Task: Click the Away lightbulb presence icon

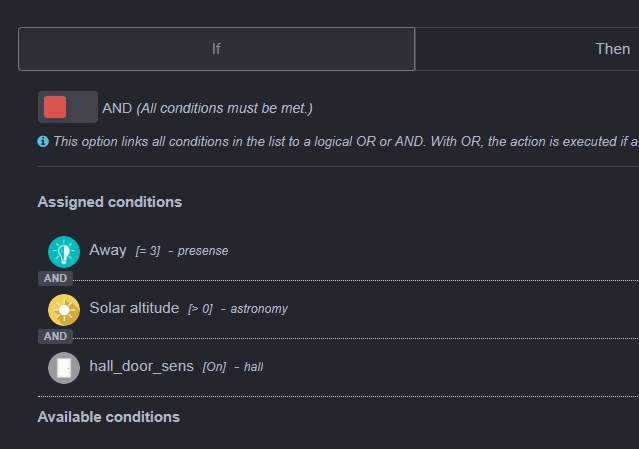Action: point(64,252)
